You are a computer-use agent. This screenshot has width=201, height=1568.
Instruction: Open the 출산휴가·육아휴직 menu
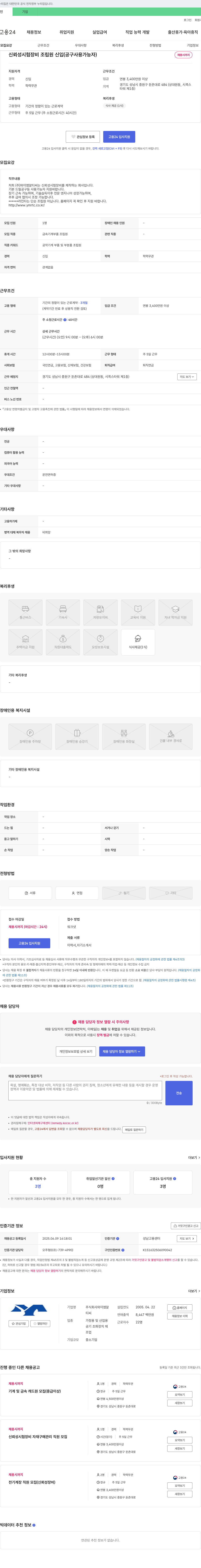pyautogui.click(x=183, y=32)
